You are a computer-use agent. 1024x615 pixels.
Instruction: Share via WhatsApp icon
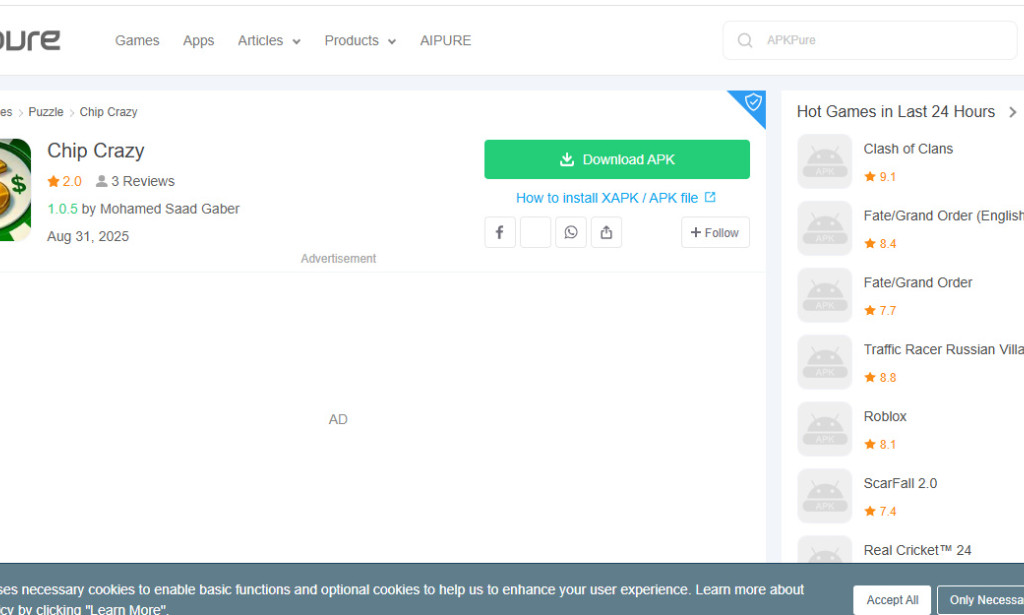click(x=571, y=232)
